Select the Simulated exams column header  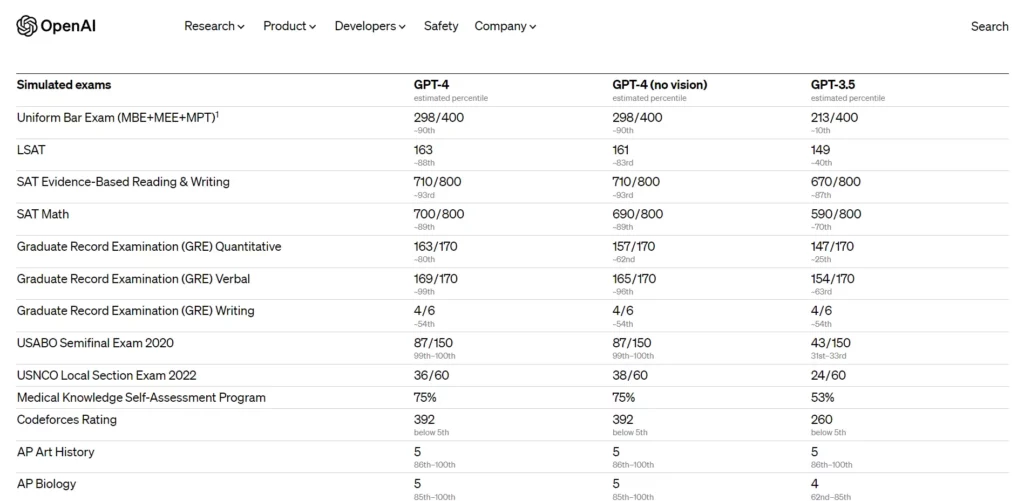pos(64,85)
